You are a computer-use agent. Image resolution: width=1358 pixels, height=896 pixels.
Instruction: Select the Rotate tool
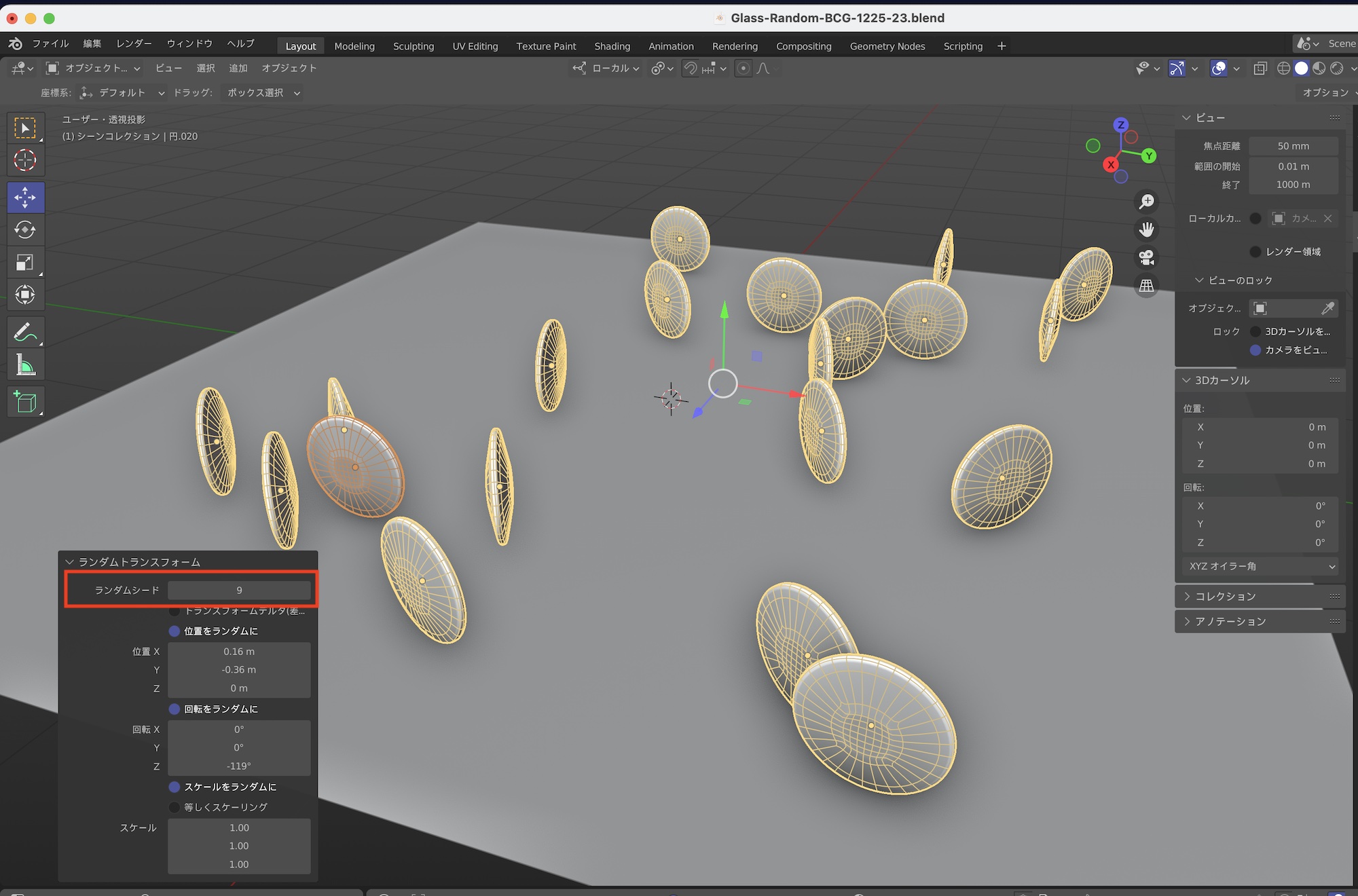(x=25, y=230)
